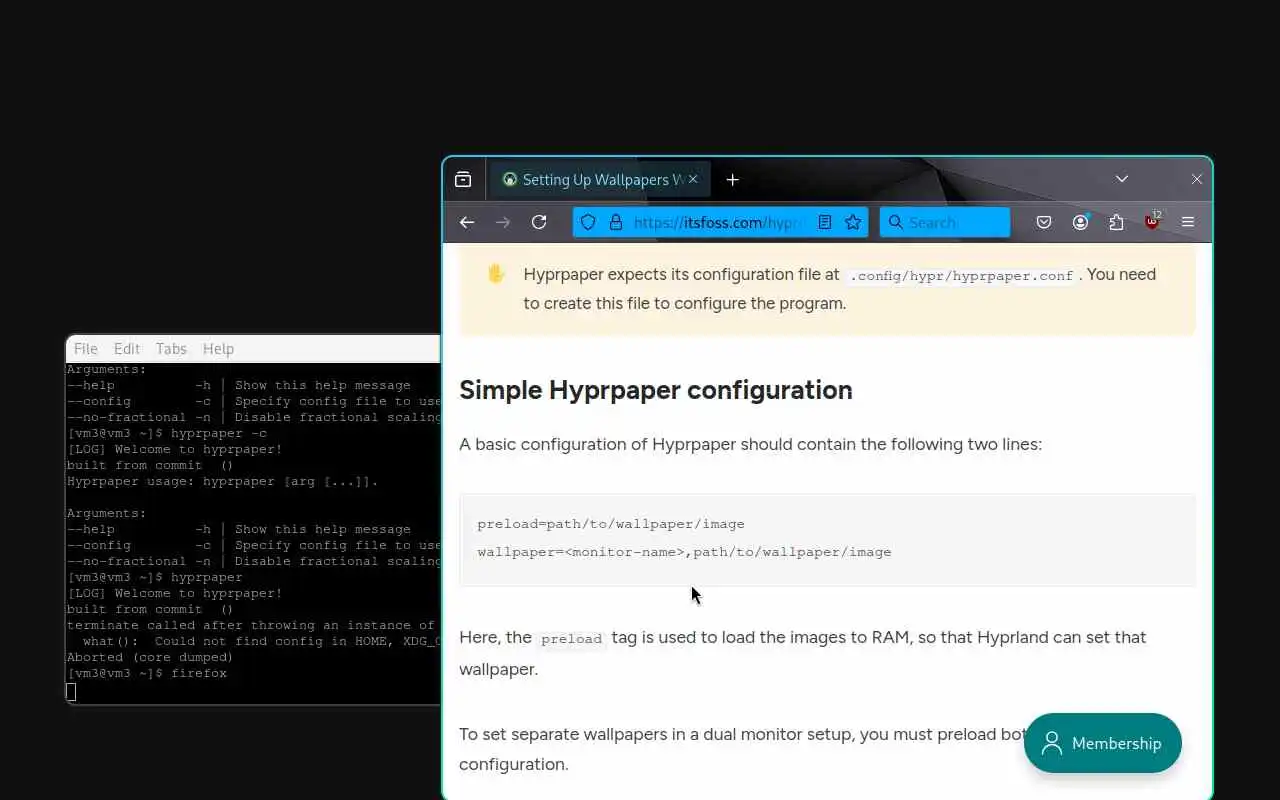The image size is (1280, 800).
Task: Click the wallpaper=<monitor-name> code line
Action: click(x=684, y=552)
